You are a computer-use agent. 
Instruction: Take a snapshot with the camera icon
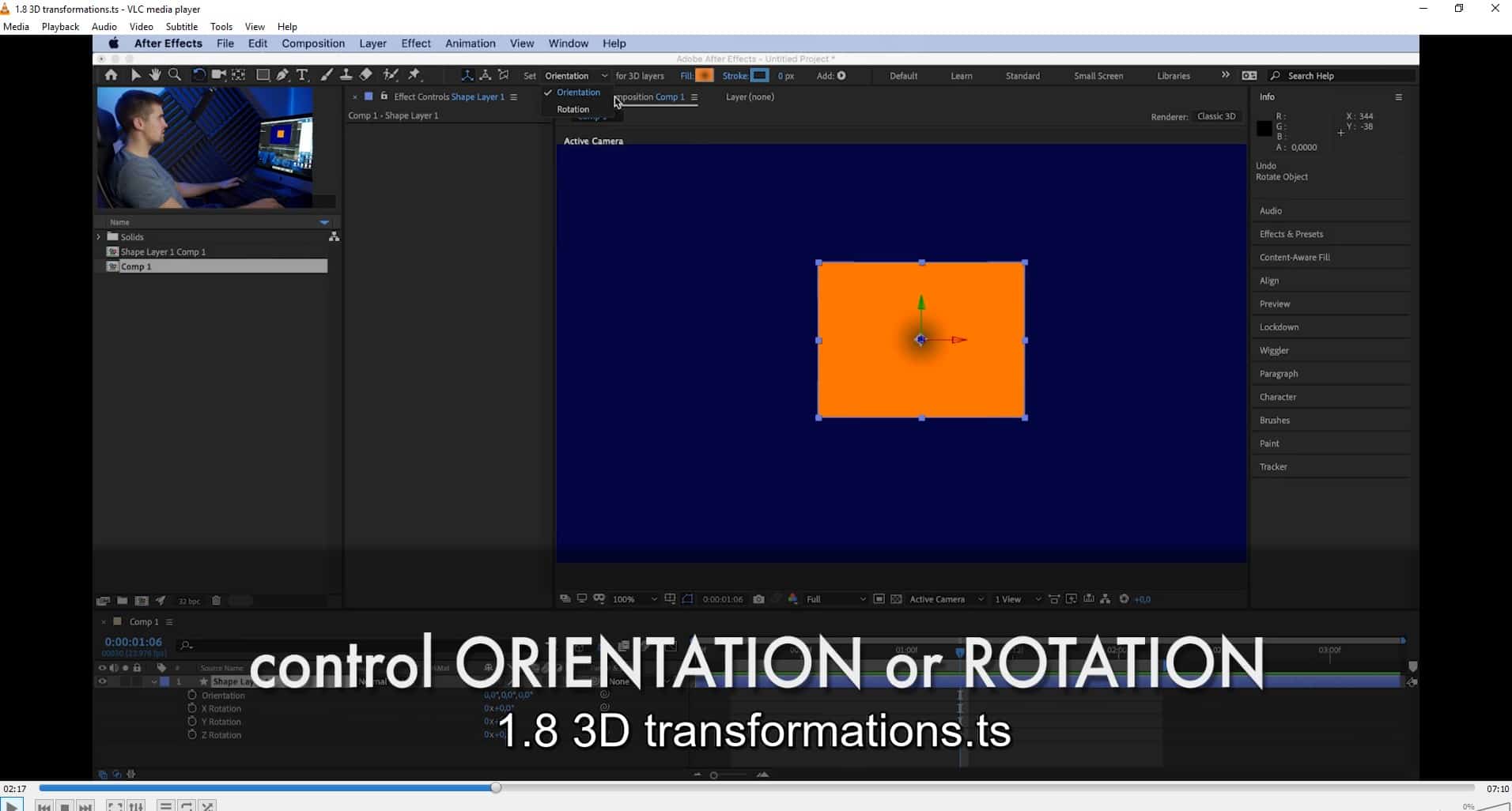(x=758, y=599)
